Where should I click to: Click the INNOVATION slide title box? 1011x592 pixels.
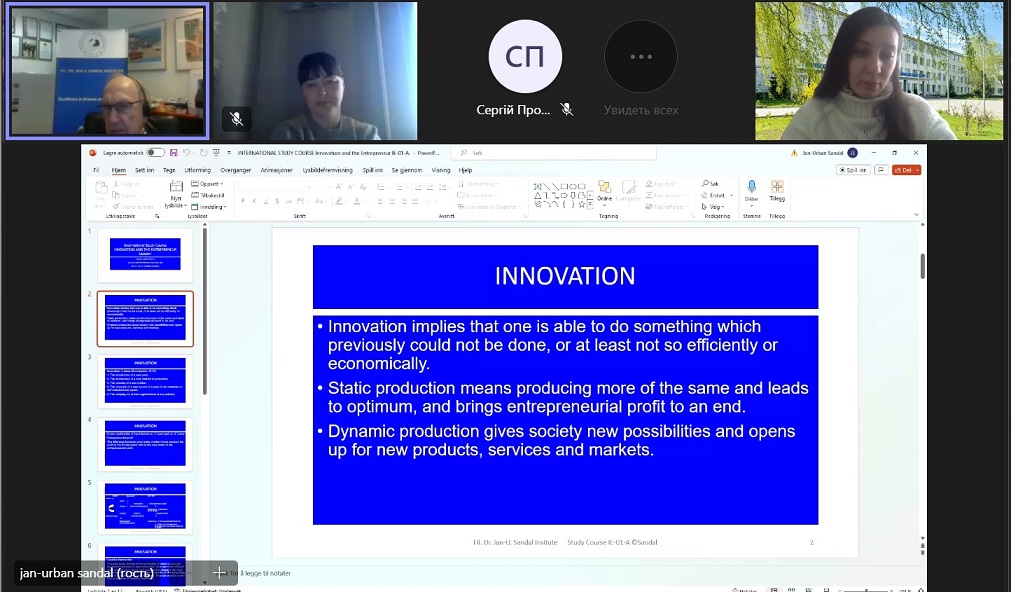[x=565, y=277]
